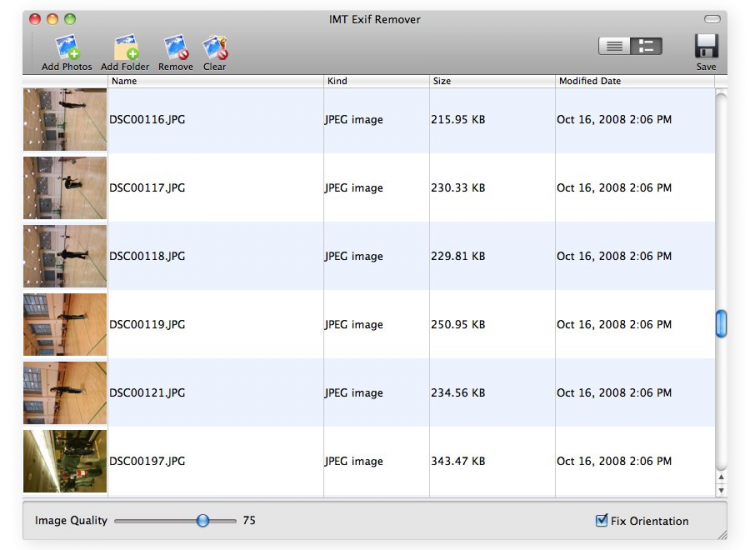Sort by the Kind column header
Image resolution: width=750 pixels, height=550 pixels.
376,81
